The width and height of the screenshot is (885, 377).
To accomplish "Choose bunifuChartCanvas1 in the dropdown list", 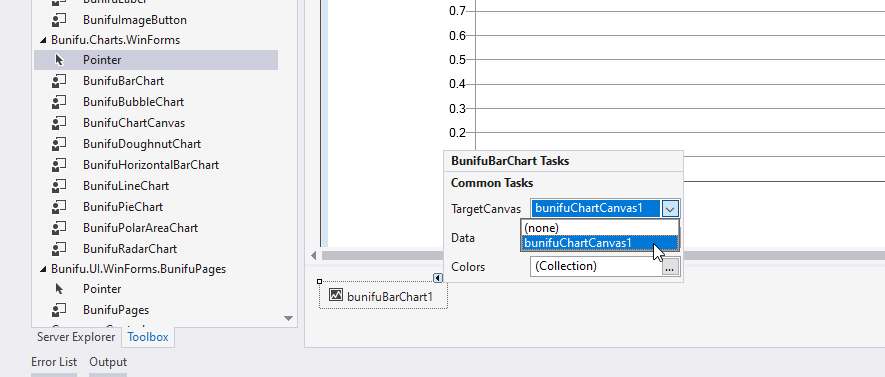I will 599,243.
